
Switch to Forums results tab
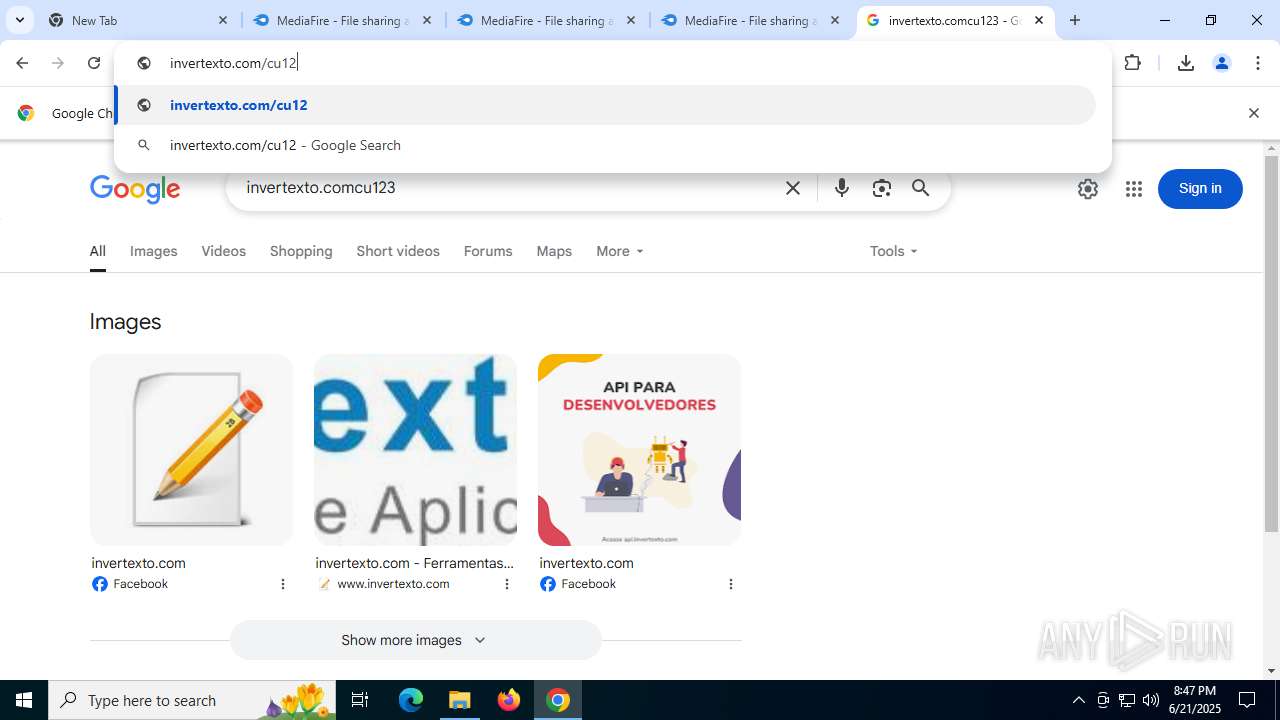tap(488, 252)
